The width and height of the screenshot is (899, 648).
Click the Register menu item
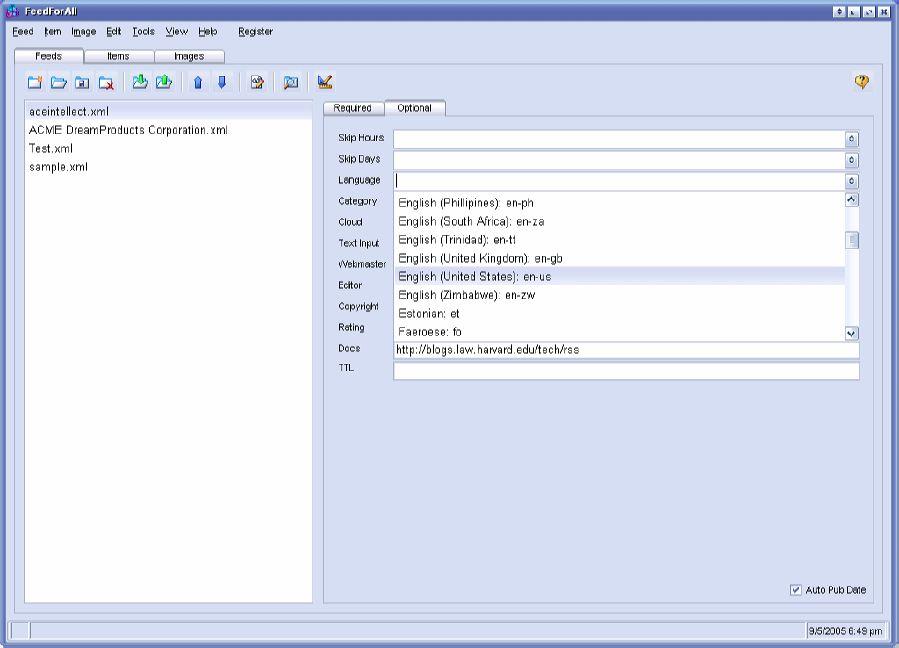[x=255, y=31]
